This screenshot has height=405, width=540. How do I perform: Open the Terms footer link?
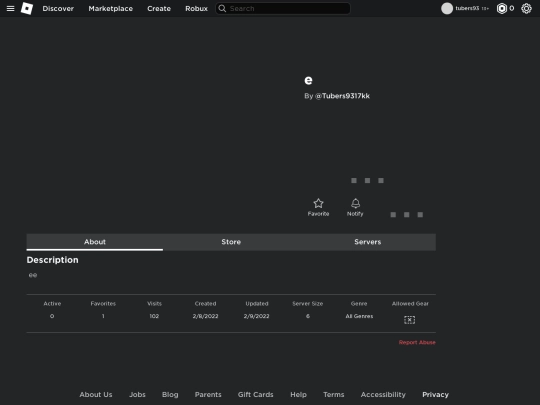(334, 395)
